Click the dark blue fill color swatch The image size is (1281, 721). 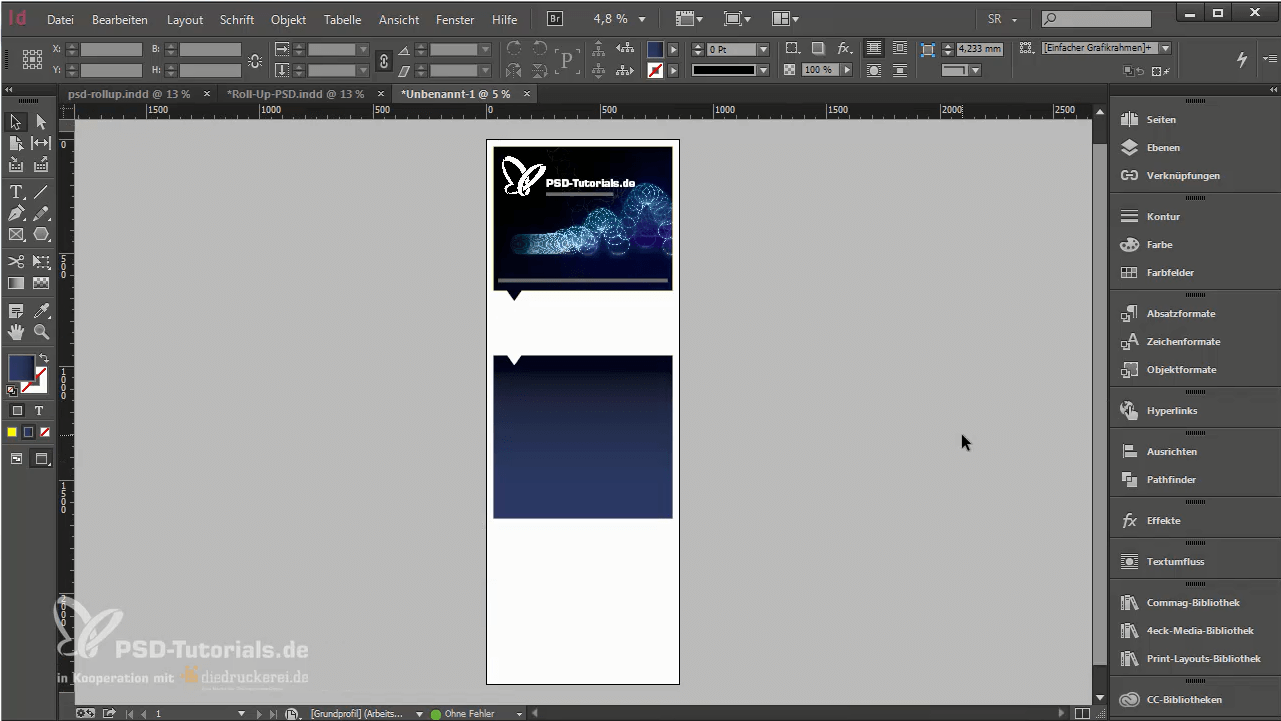click(21, 367)
